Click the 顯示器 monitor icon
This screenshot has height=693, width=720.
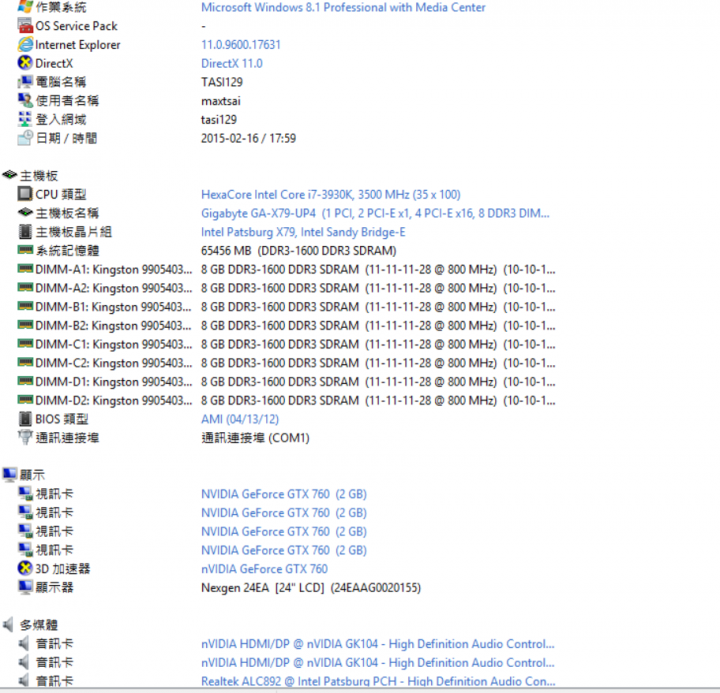[x=25, y=587]
